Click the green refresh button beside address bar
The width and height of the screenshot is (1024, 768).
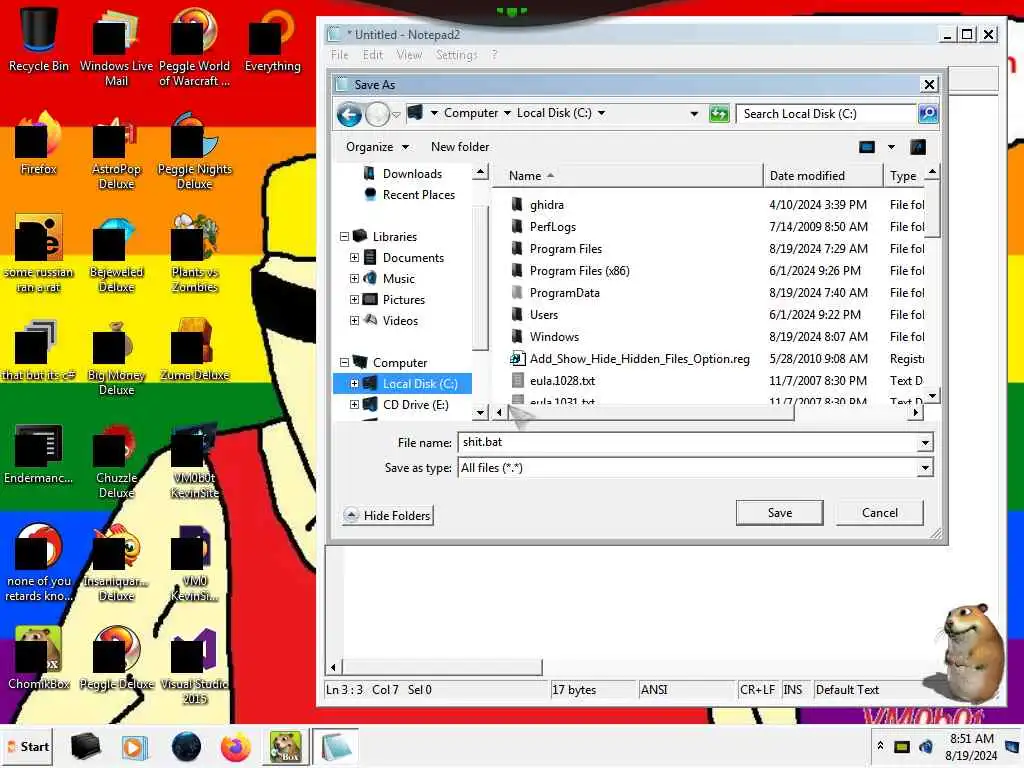point(719,114)
